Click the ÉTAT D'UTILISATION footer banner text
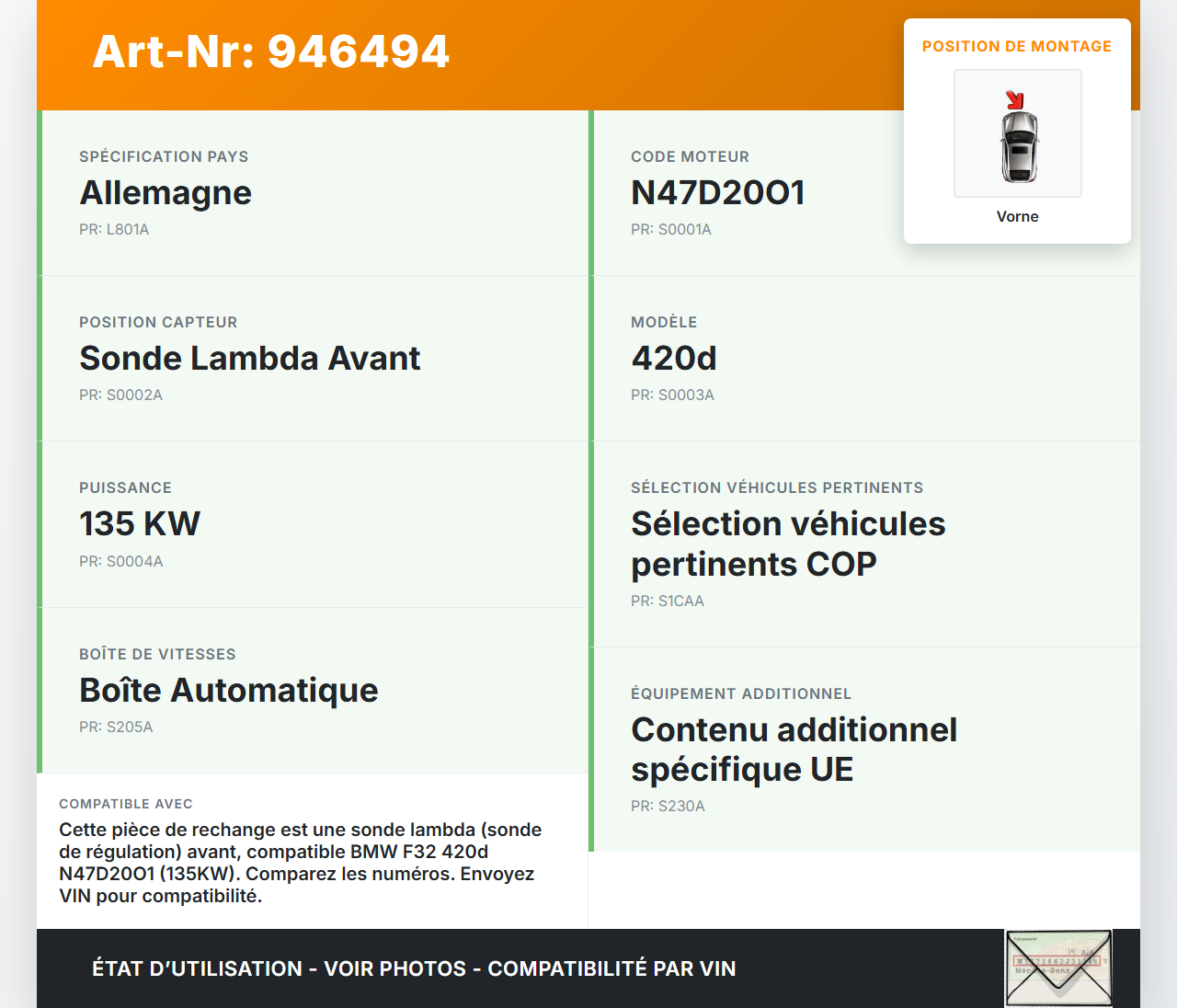Screen dimensions: 1177x1008 point(414,968)
